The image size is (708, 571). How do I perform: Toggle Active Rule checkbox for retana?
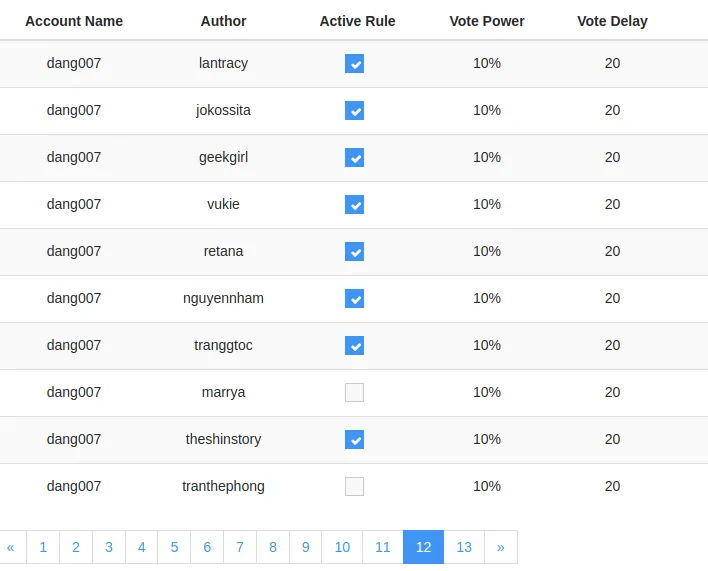[x=354, y=251]
